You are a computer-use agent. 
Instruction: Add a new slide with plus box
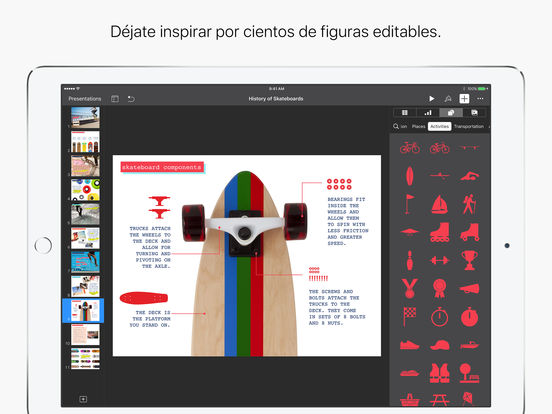click(83, 399)
